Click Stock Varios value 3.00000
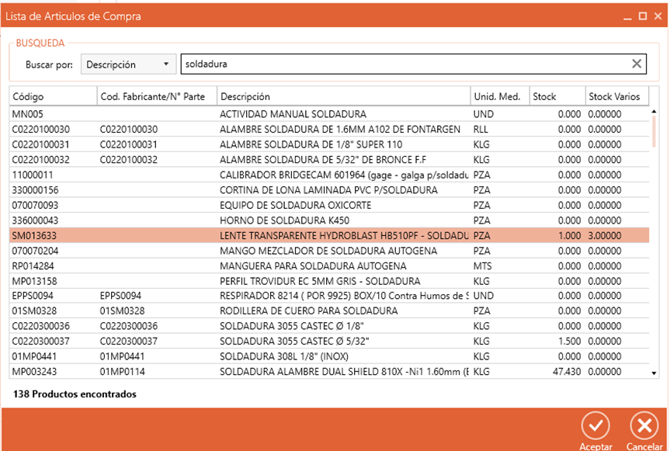670x451 pixels. 605,236
